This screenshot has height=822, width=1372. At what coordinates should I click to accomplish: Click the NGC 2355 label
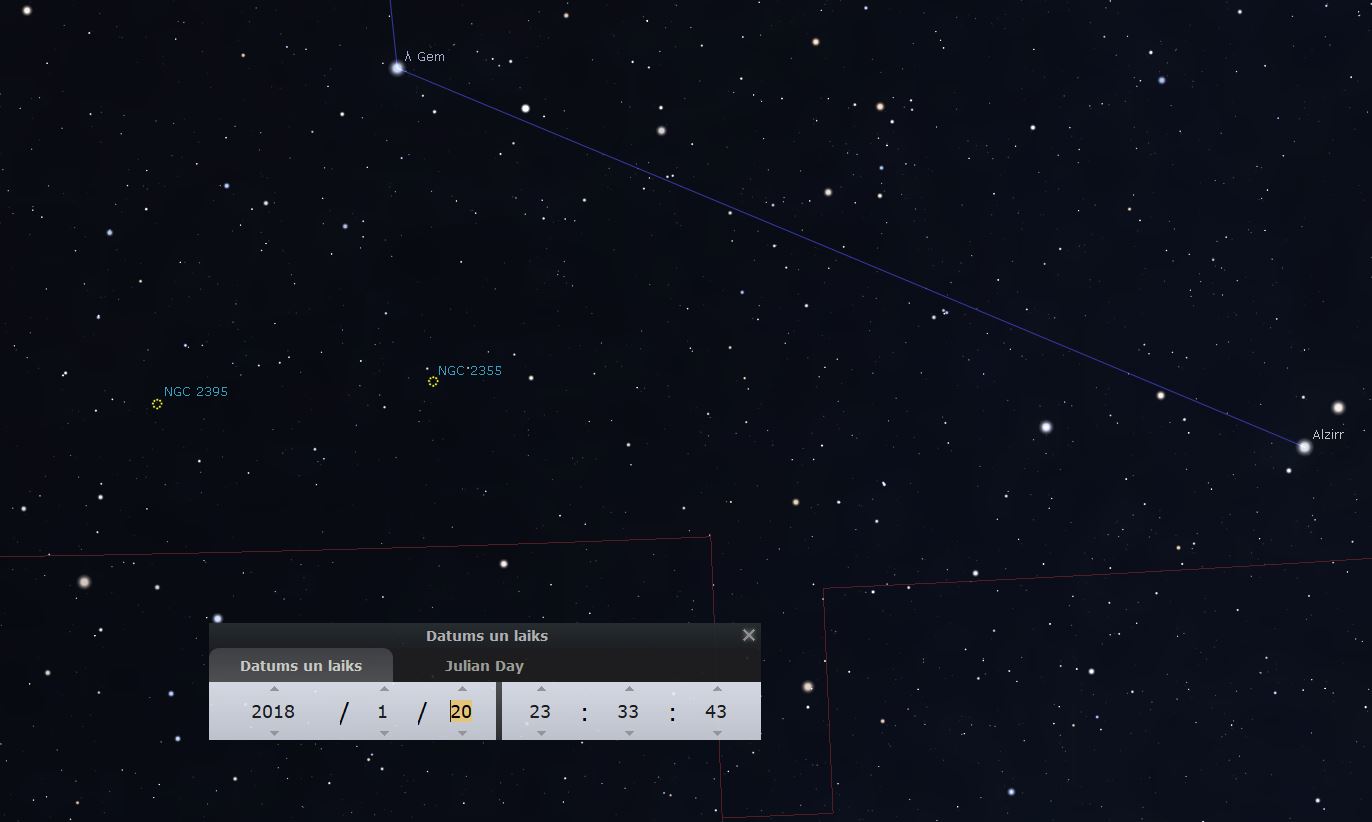[470, 371]
